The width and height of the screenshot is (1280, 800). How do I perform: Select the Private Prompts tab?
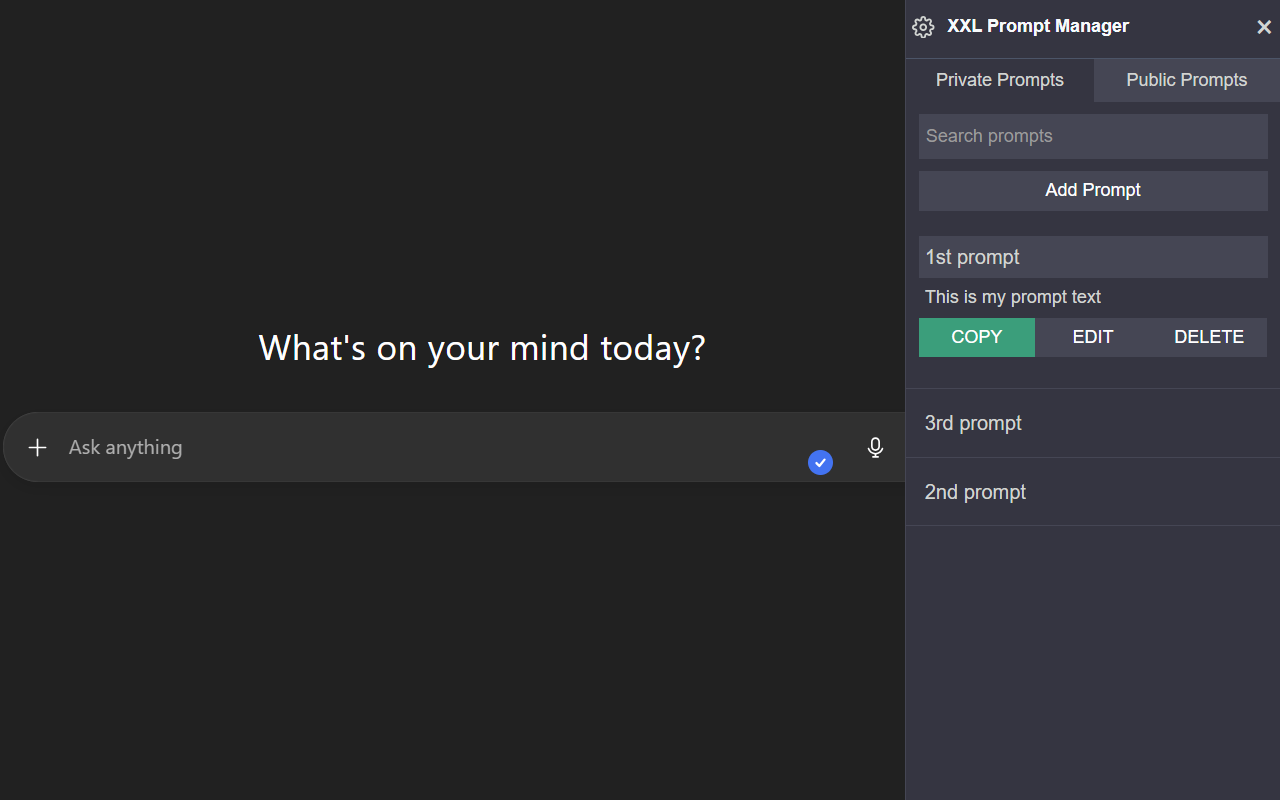(x=999, y=79)
